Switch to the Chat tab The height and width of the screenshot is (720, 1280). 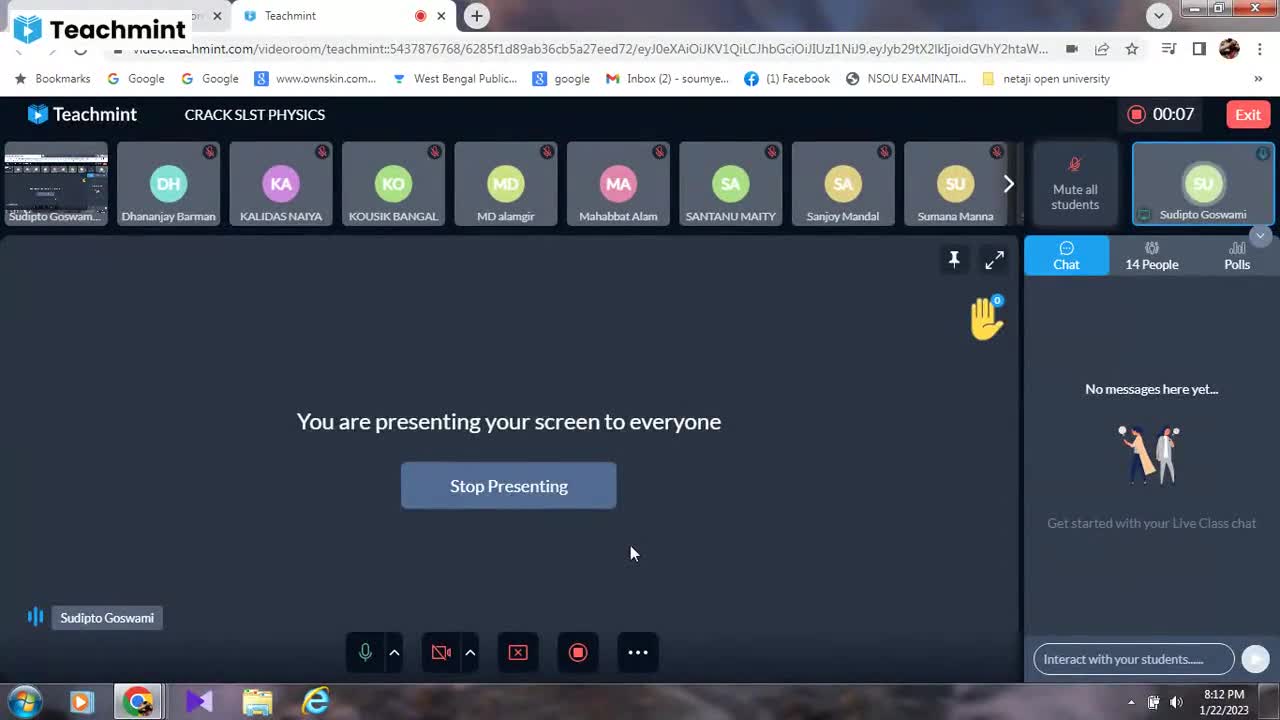(x=1066, y=256)
